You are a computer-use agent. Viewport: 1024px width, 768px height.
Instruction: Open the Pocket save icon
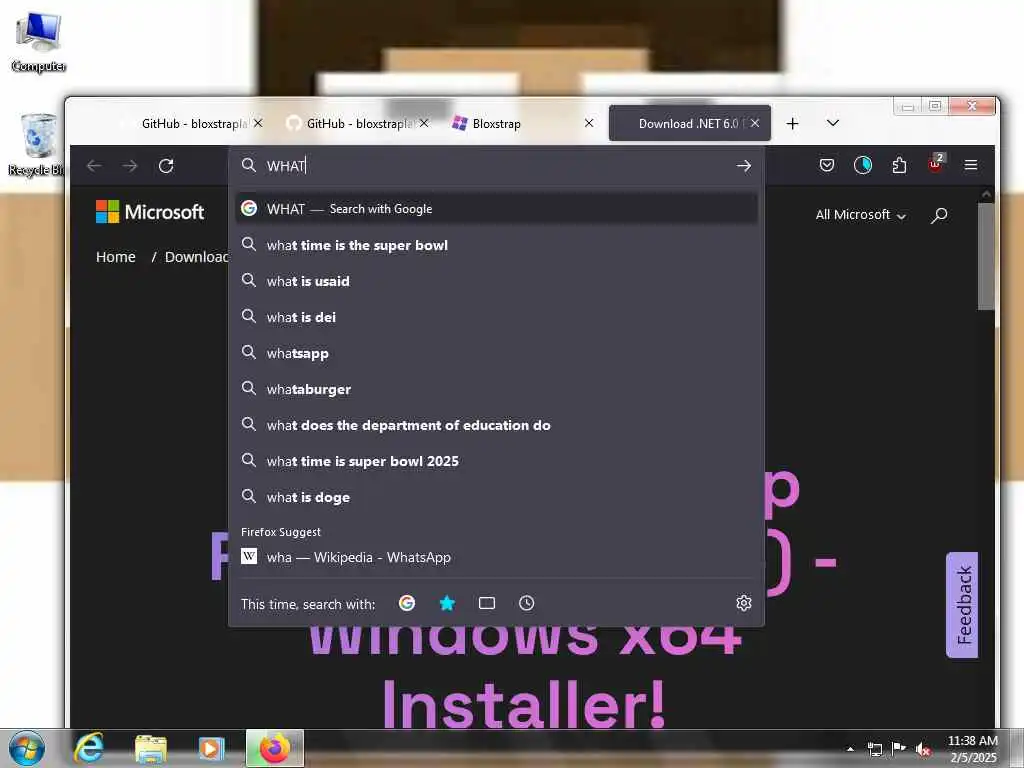pyautogui.click(x=827, y=165)
